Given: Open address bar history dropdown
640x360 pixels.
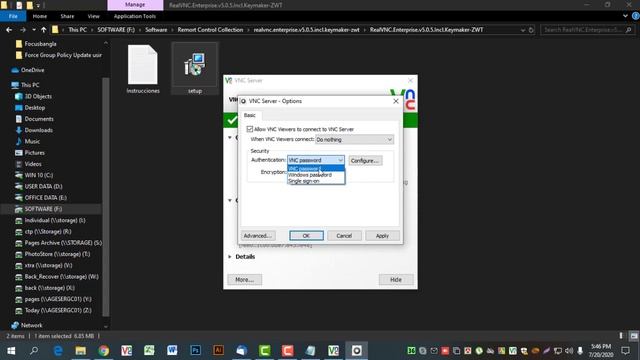Looking at the screenshot, I should click(x=523, y=30).
